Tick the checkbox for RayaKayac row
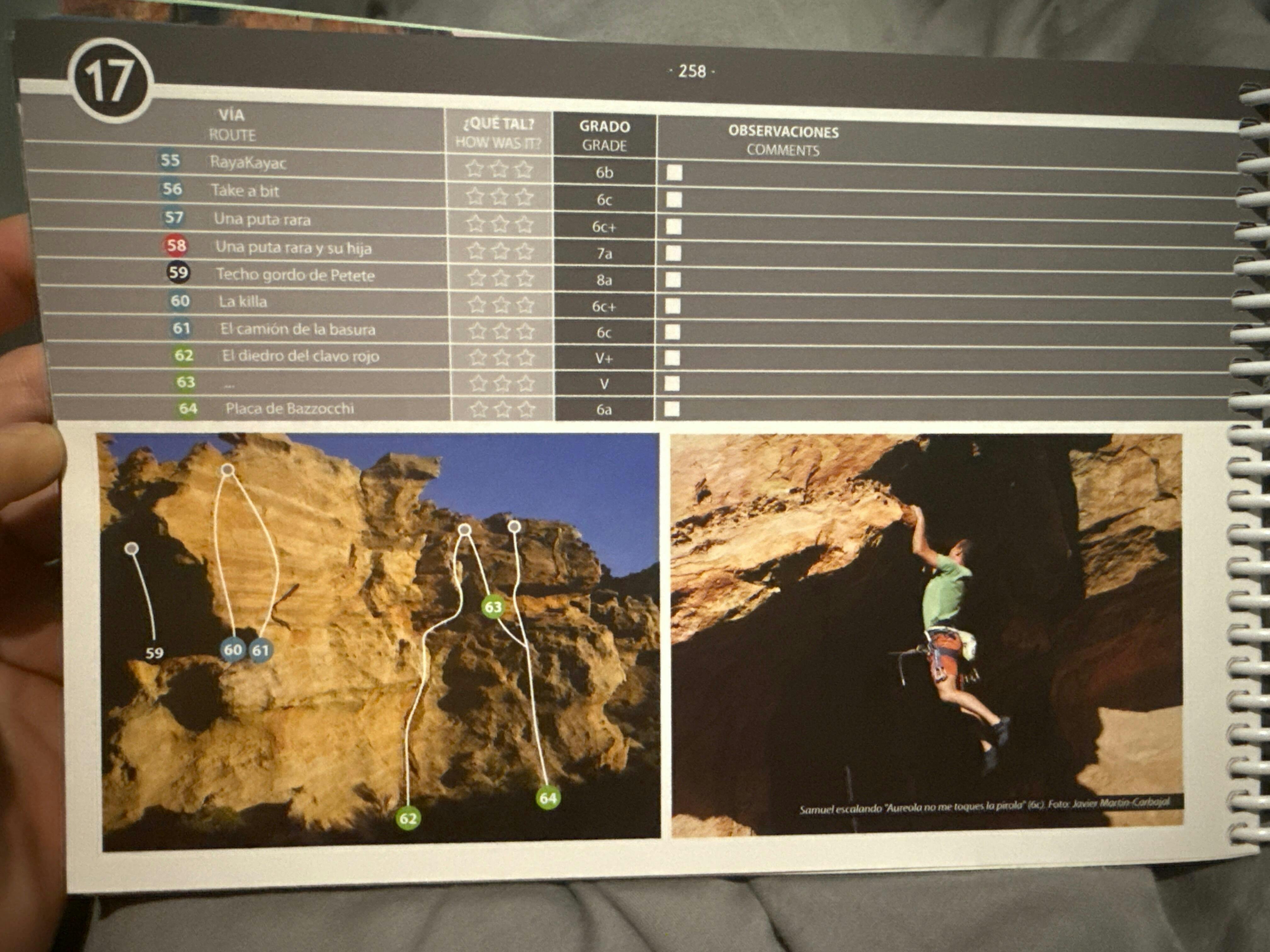This screenshot has height=952, width=1270. (x=674, y=173)
